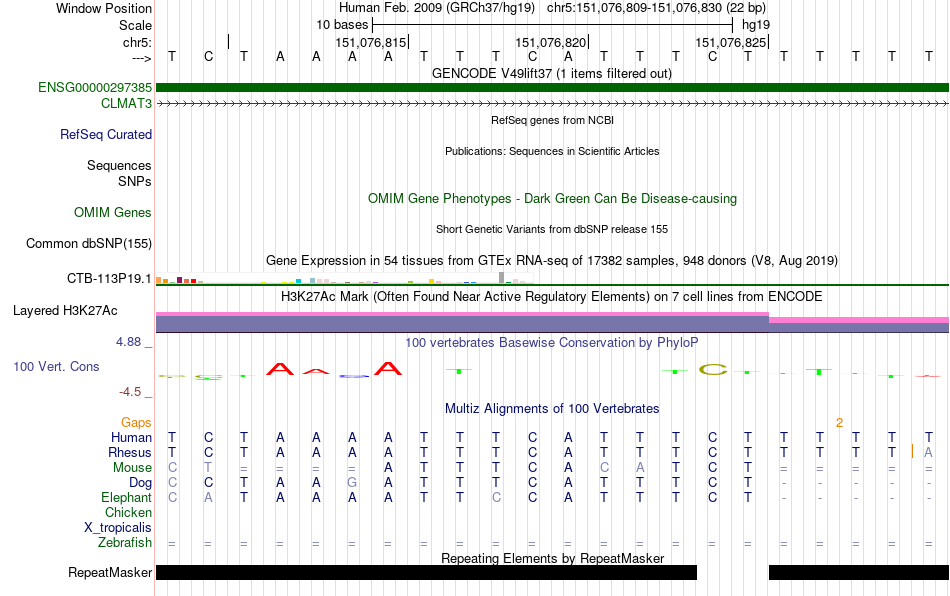The image size is (950, 596).
Task: Select the Human alignment row label
Action: point(131,437)
